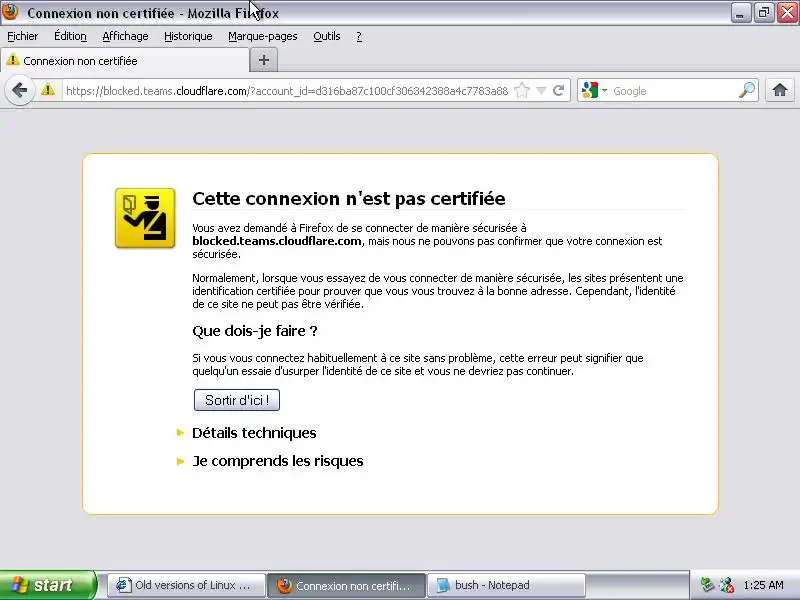
Task: Click the yellow passport officer warning icon
Action: pyautogui.click(x=145, y=218)
